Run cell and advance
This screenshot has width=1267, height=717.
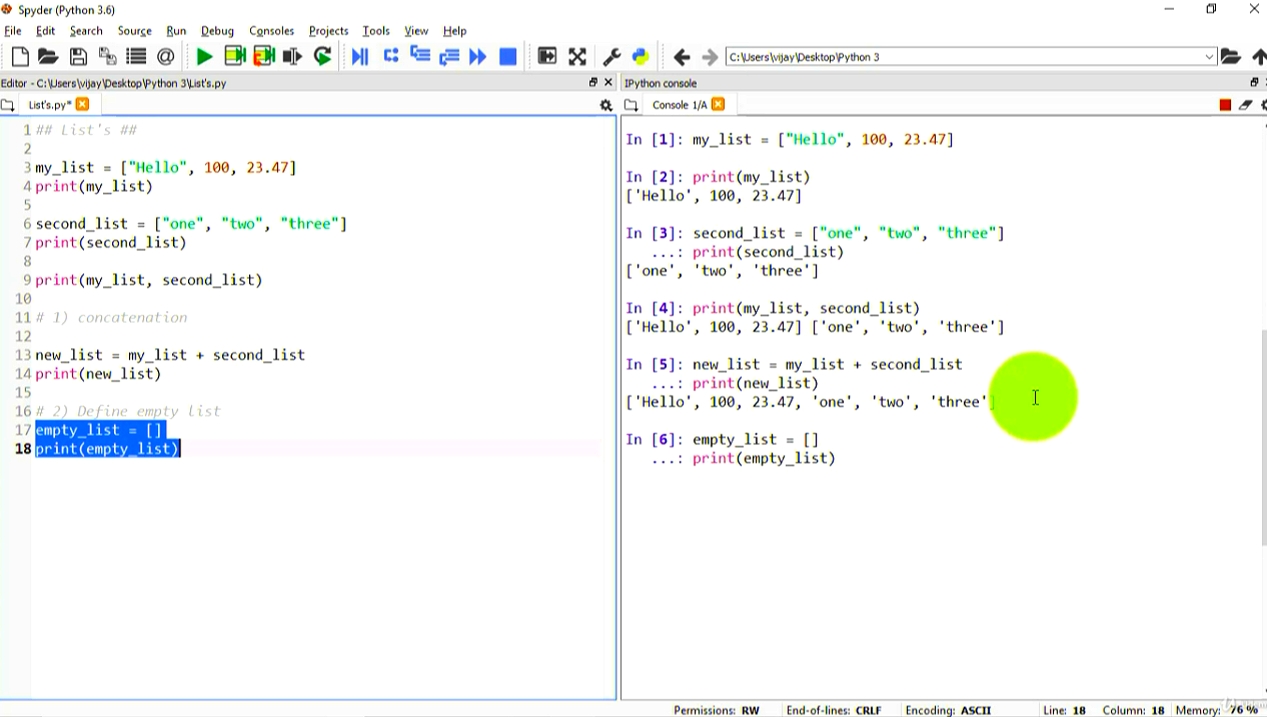coord(264,57)
